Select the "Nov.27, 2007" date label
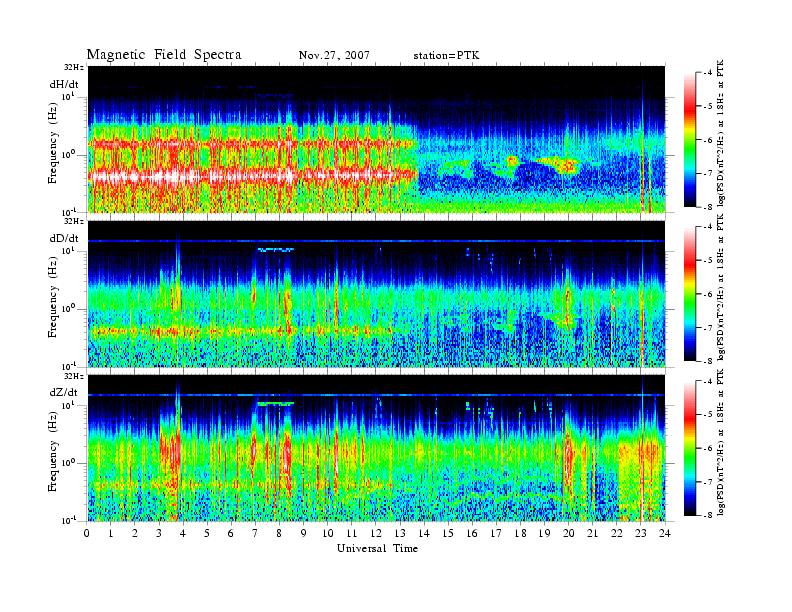Screen dimensions: 792x612 [334, 56]
